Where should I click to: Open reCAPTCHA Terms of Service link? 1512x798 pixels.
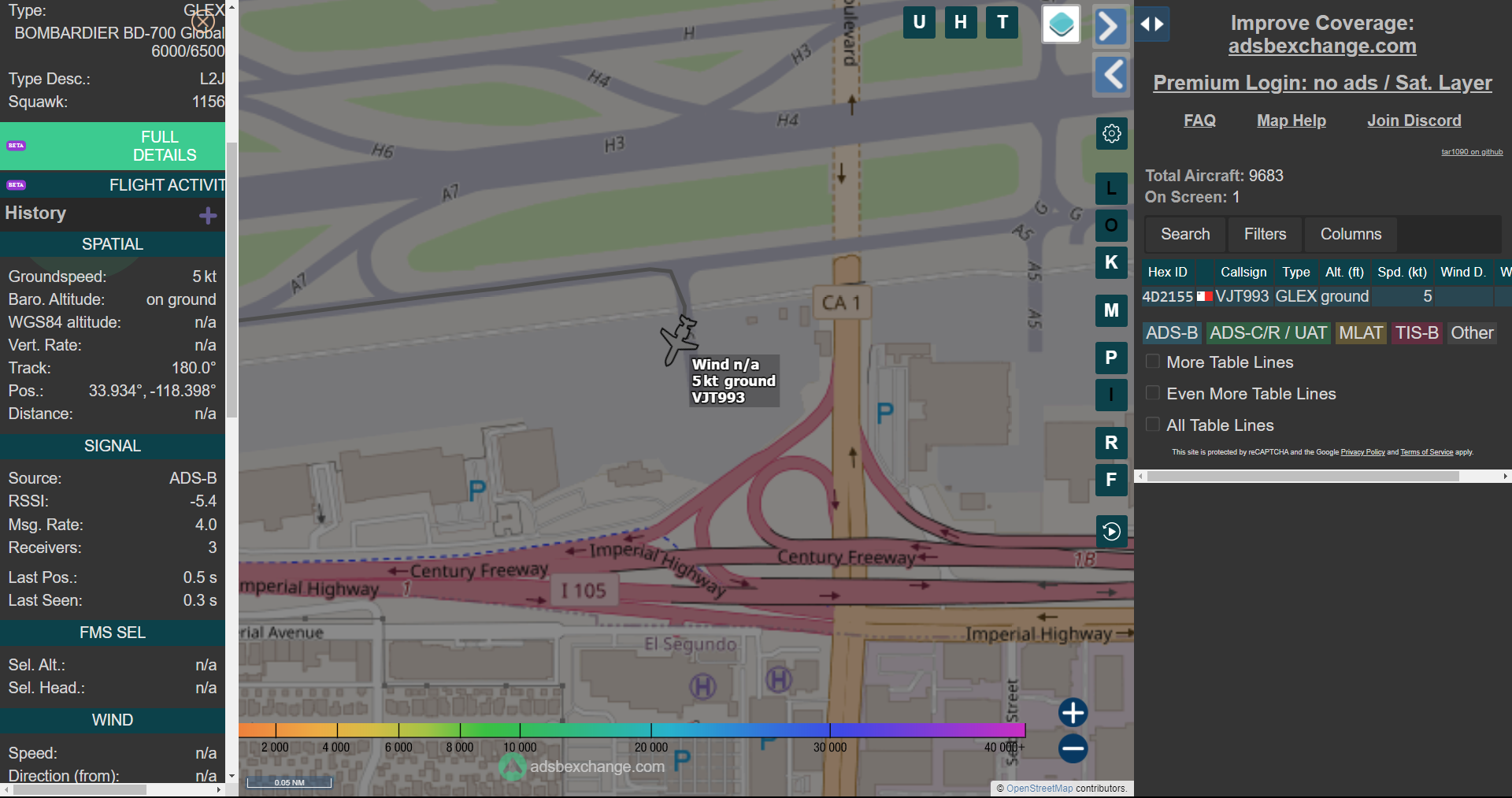[1426, 452]
